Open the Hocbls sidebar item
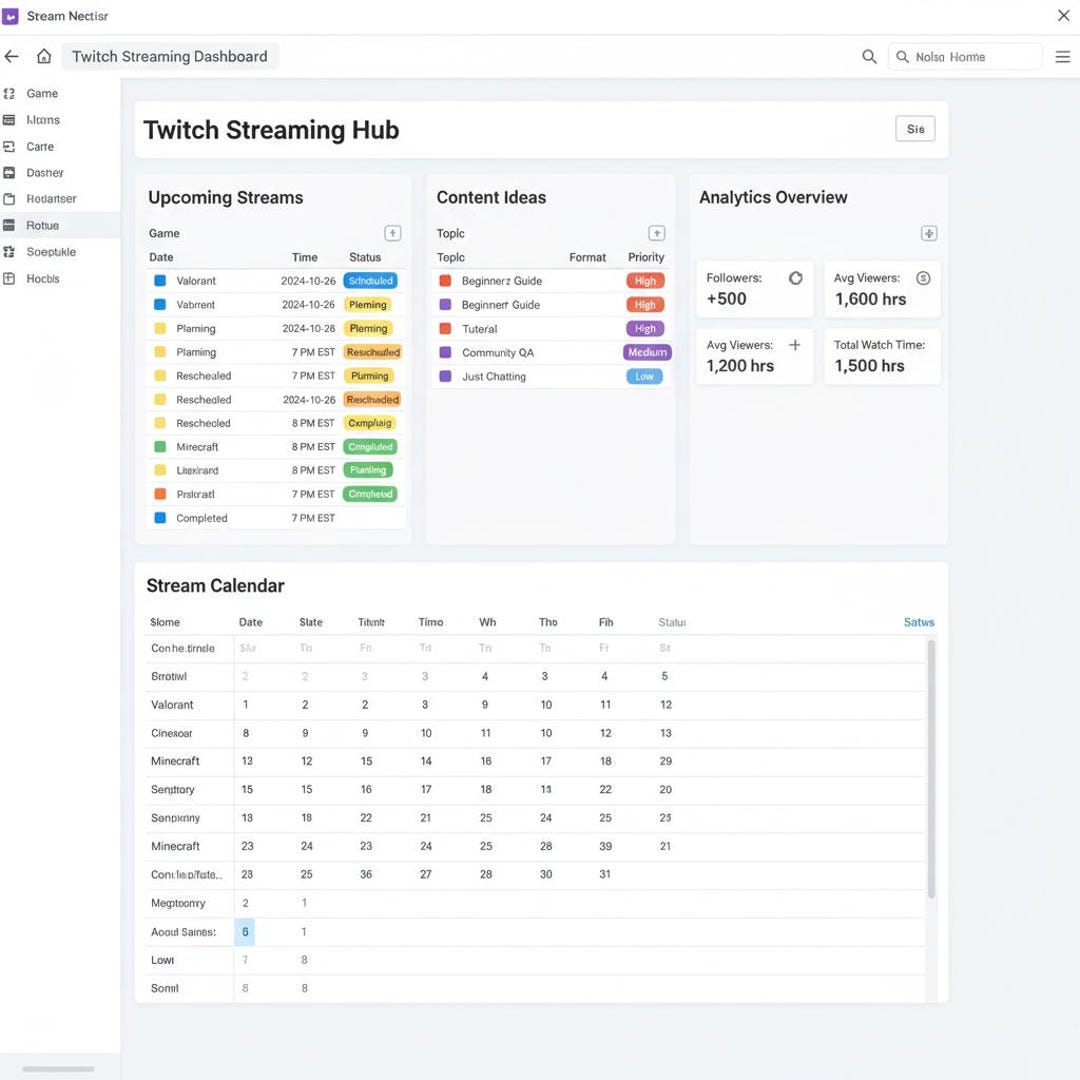The height and width of the screenshot is (1080, 1080). [x=60, y=279]
